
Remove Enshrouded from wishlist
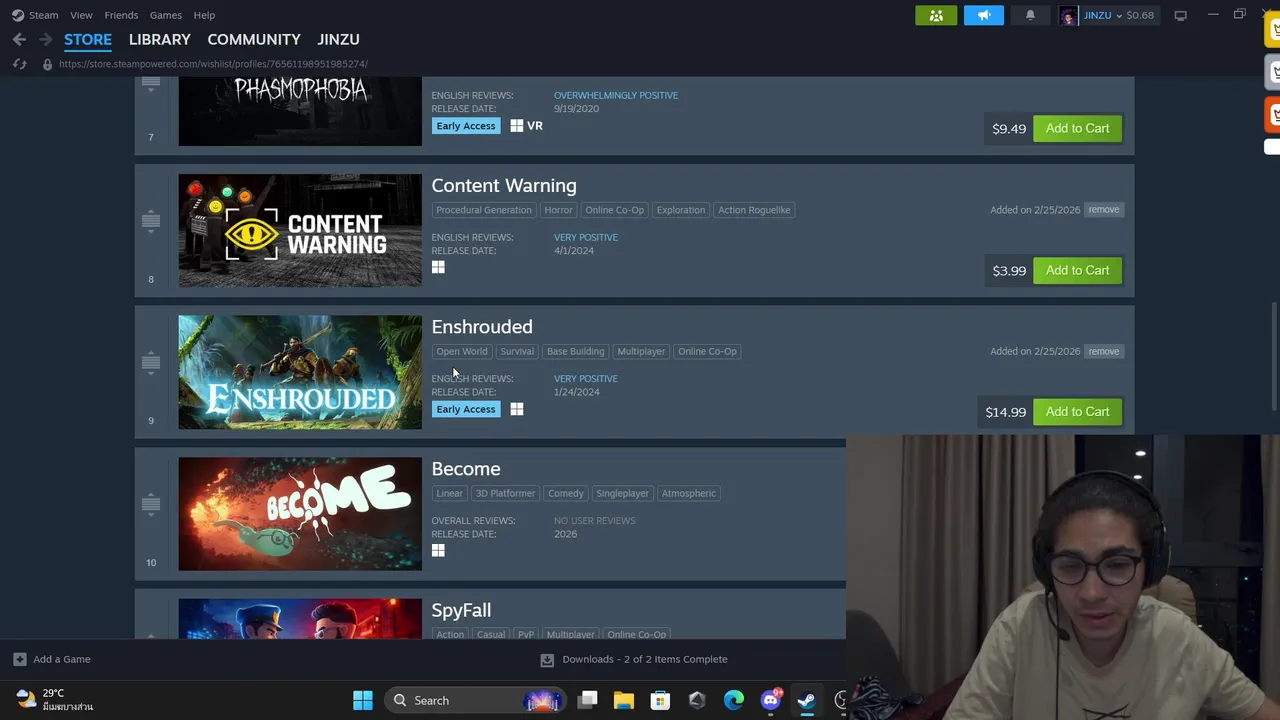1104,351
